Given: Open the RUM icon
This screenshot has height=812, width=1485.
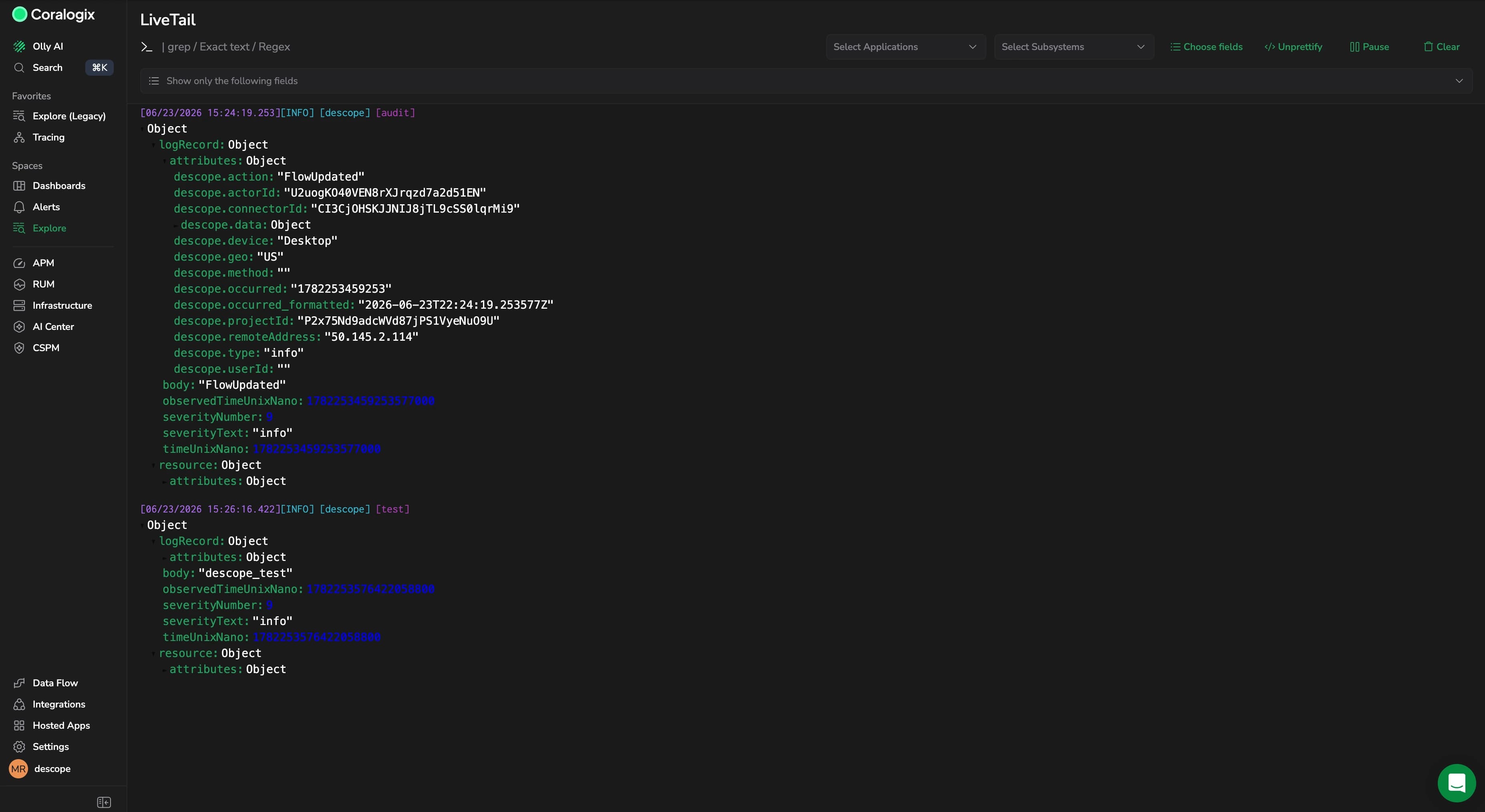Looking at the screenshot, I should (19, 284).
